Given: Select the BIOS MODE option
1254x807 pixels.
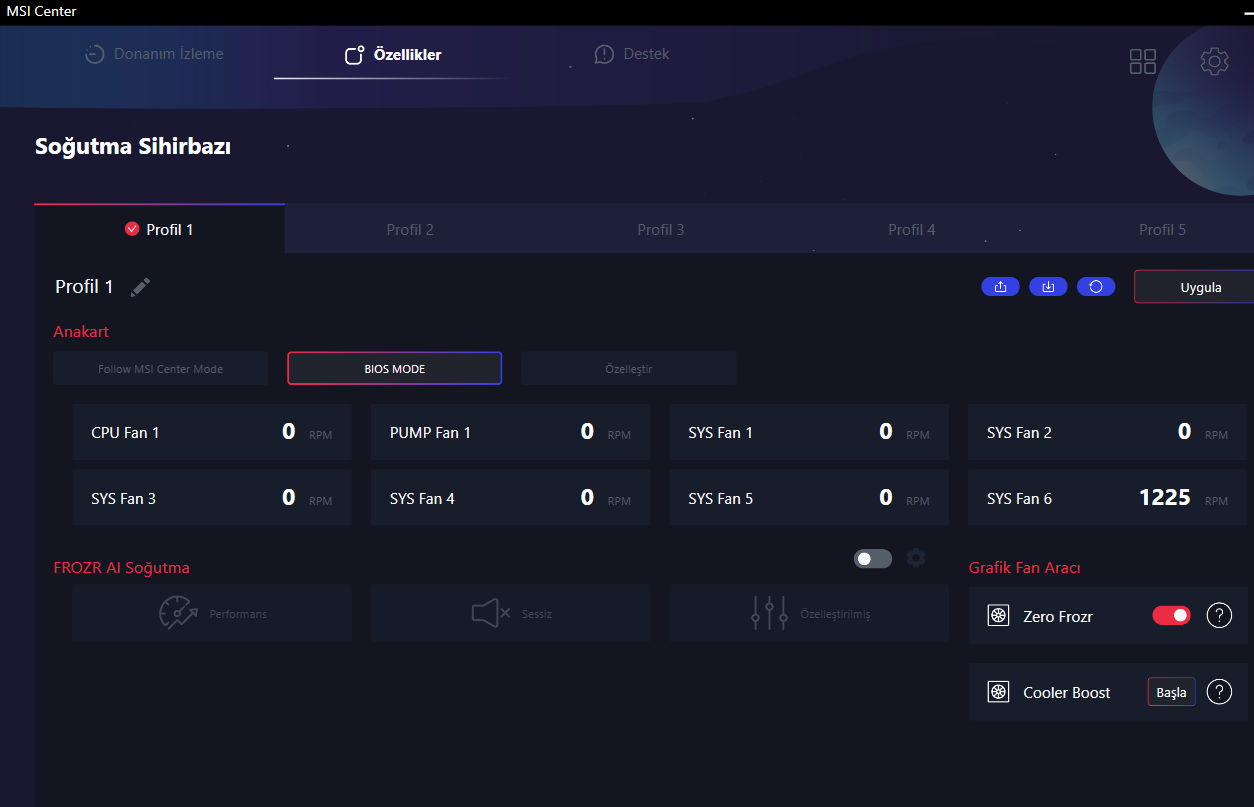Looking at the screenshot, I should point(395,369).
